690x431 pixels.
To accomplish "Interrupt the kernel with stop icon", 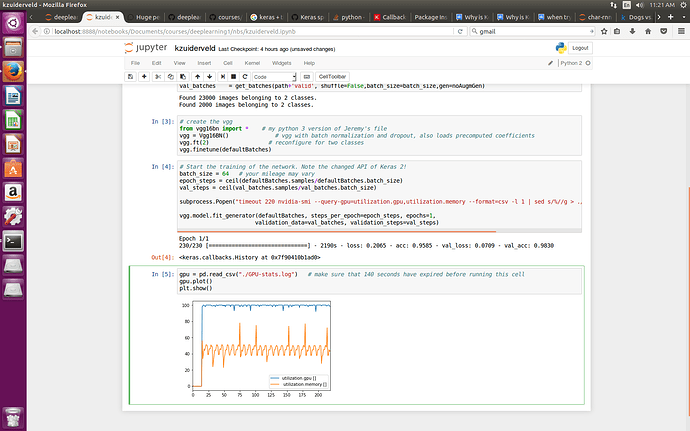I will click(x=233, y=76).
